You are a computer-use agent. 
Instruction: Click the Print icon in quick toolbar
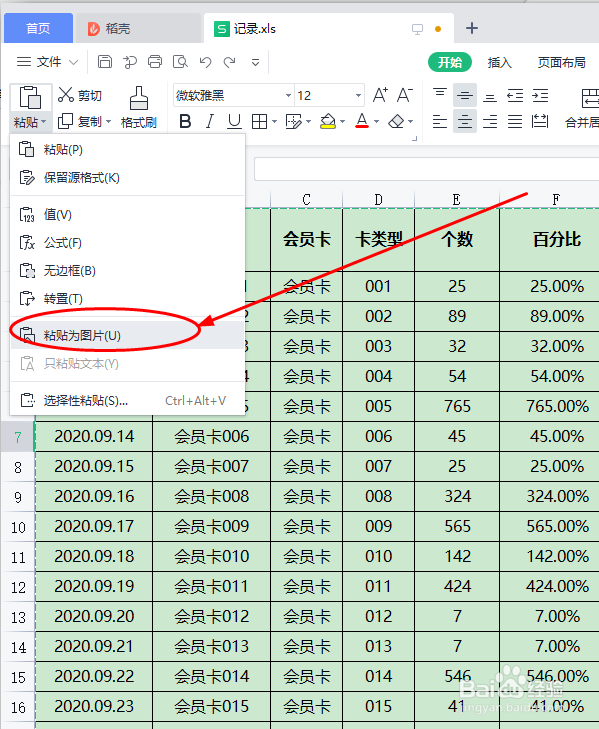155,62
